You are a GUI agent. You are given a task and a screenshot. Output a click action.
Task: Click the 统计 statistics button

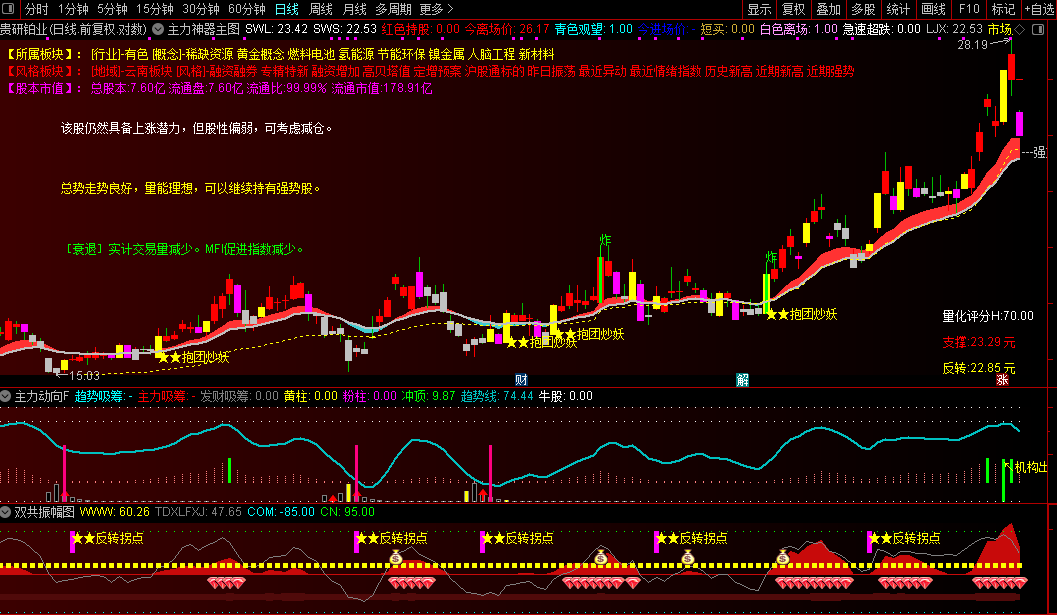pos(898,9)
